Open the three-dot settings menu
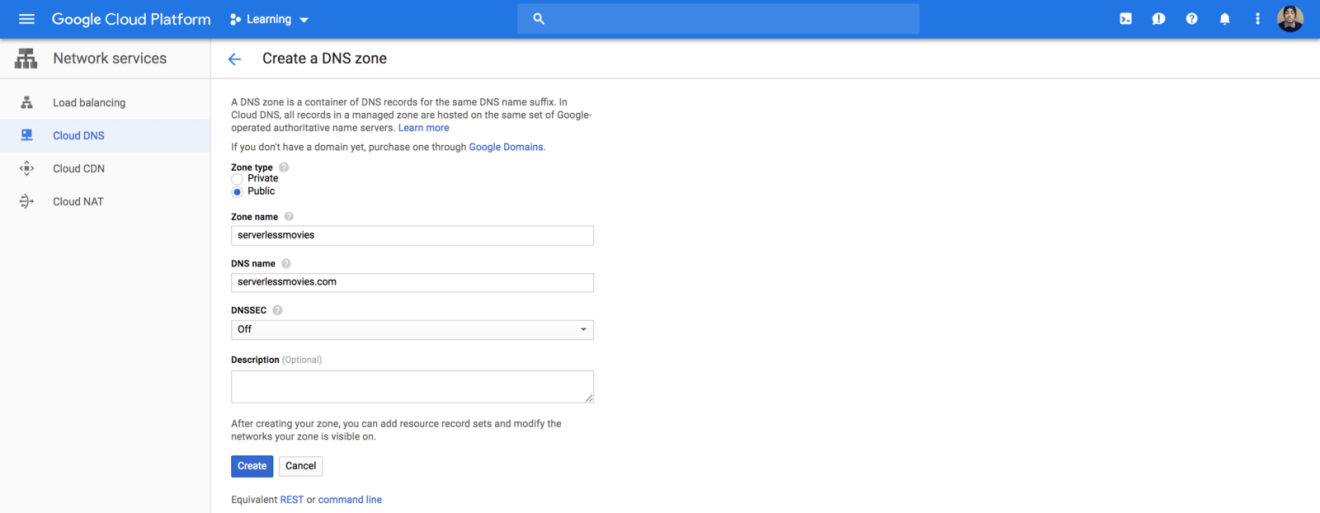Viewport: 1320px width, 513px height. coord(1257,19)
